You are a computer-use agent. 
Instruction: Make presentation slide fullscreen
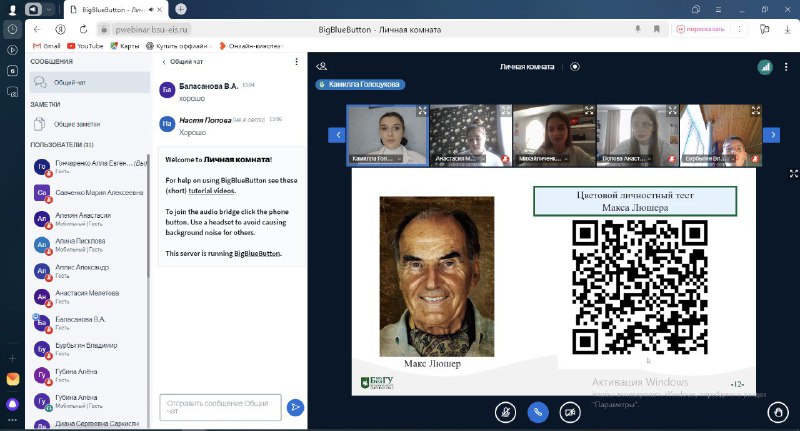pos(793,174)
